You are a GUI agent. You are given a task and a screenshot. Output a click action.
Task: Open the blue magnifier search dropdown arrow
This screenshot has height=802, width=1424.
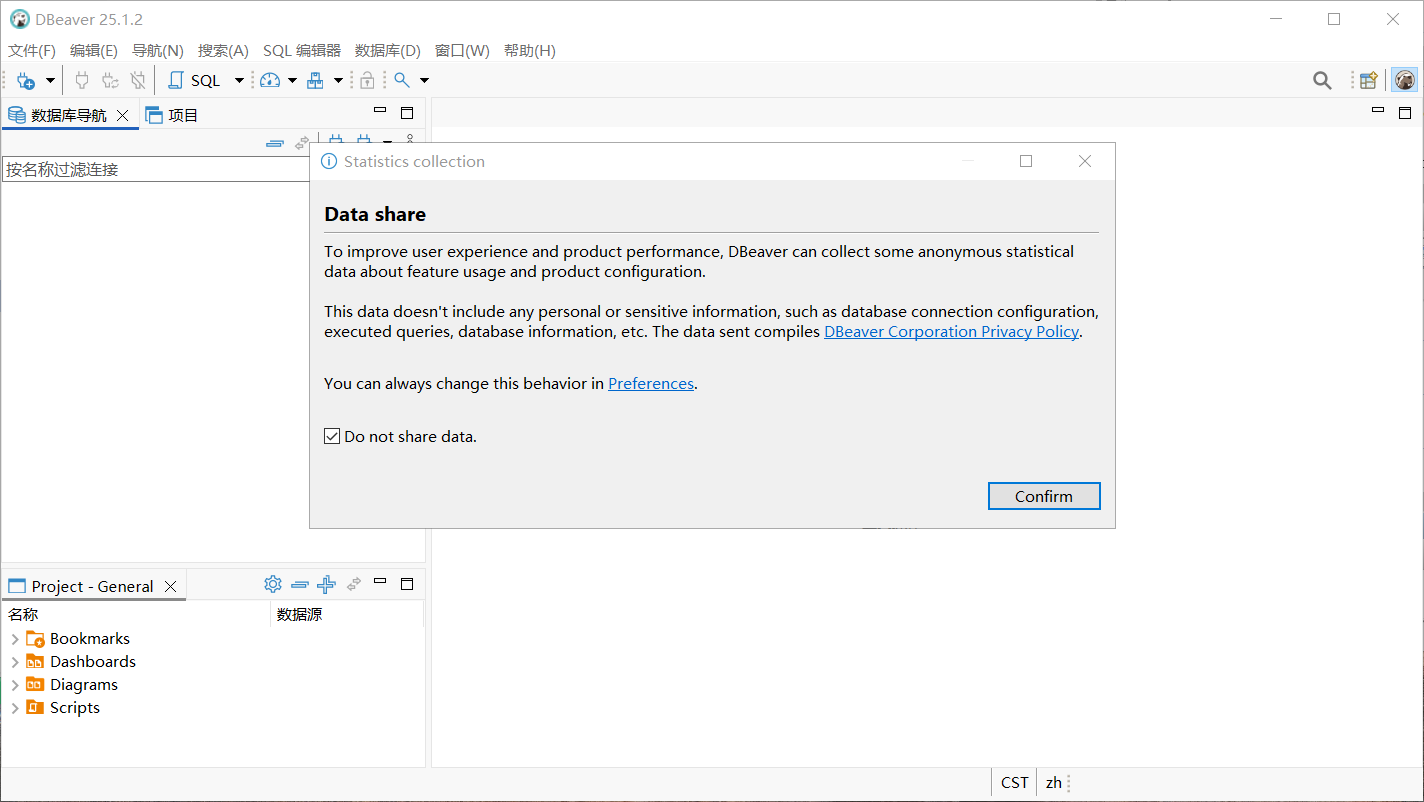[424, 80]
